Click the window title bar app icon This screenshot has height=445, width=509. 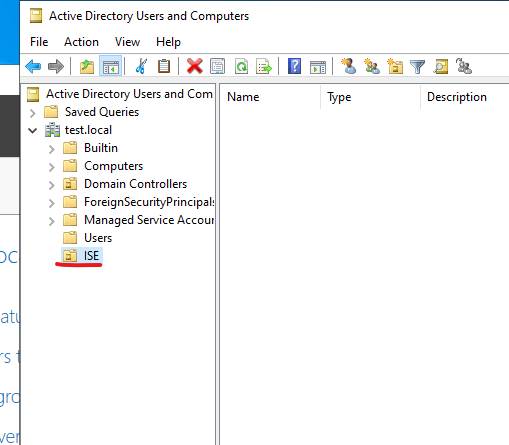pos(36,16)
